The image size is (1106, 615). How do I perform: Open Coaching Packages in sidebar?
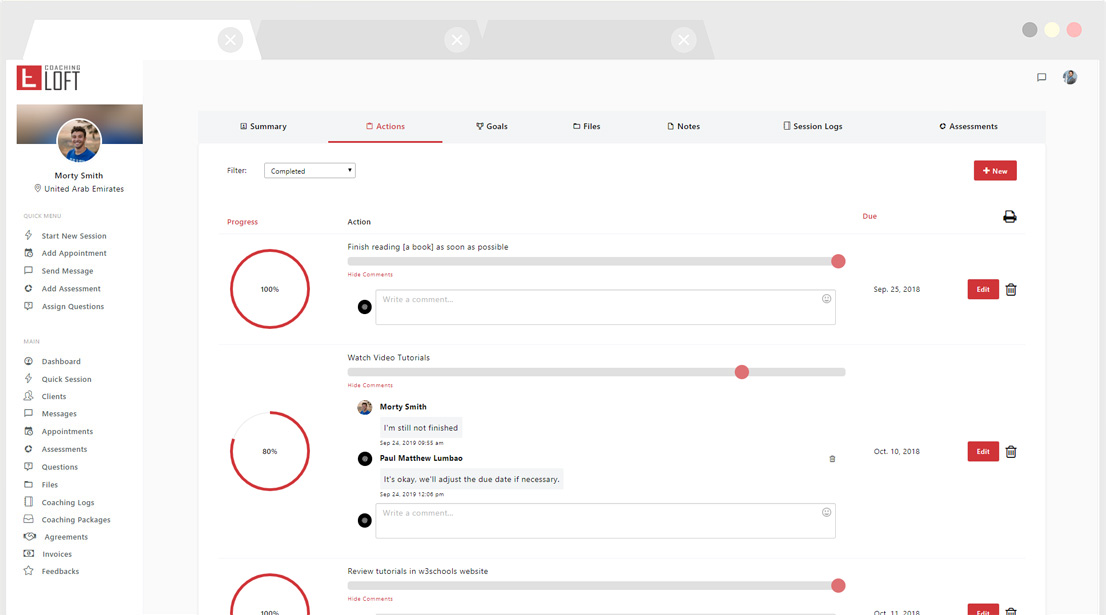click(x=75, y=520)
